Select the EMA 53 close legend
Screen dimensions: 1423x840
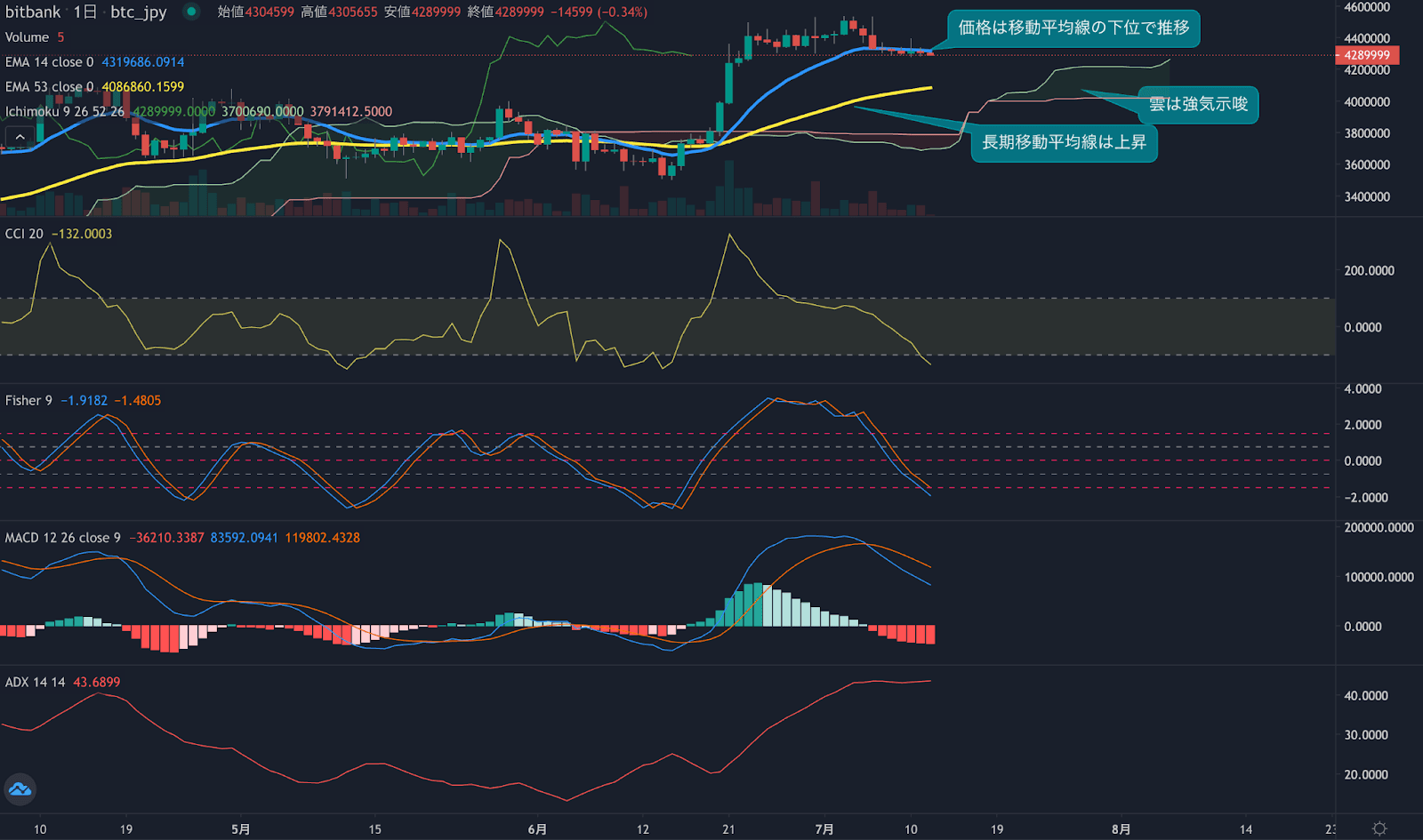coord(49,87)
